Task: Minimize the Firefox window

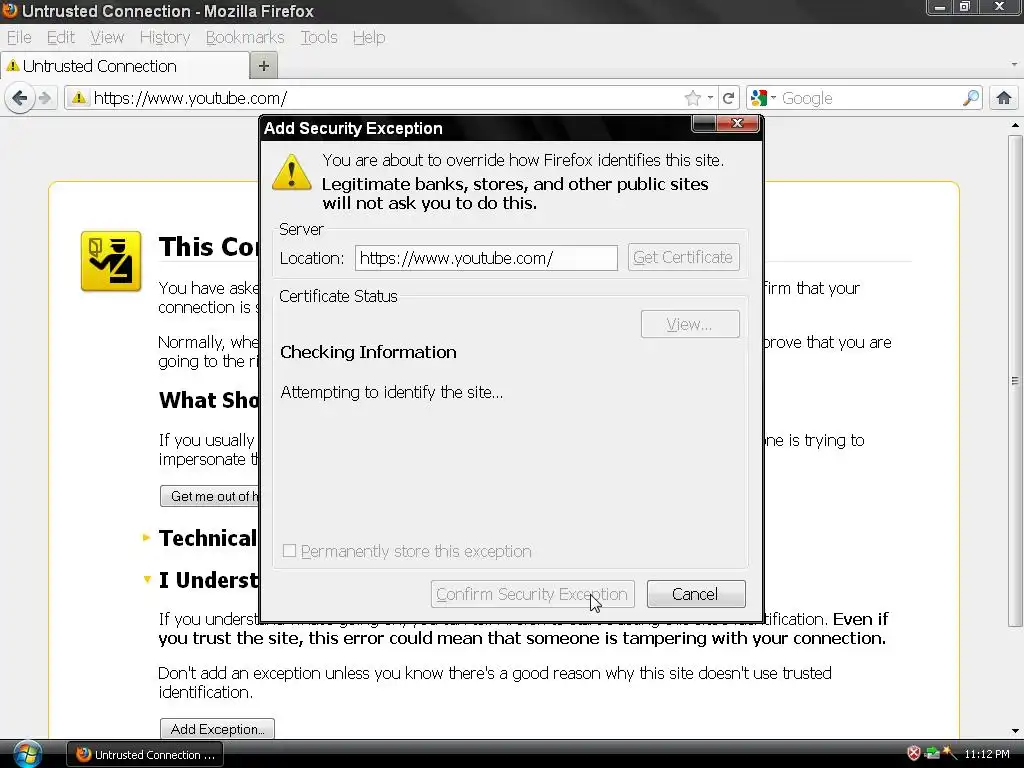Action: [940, 7]
